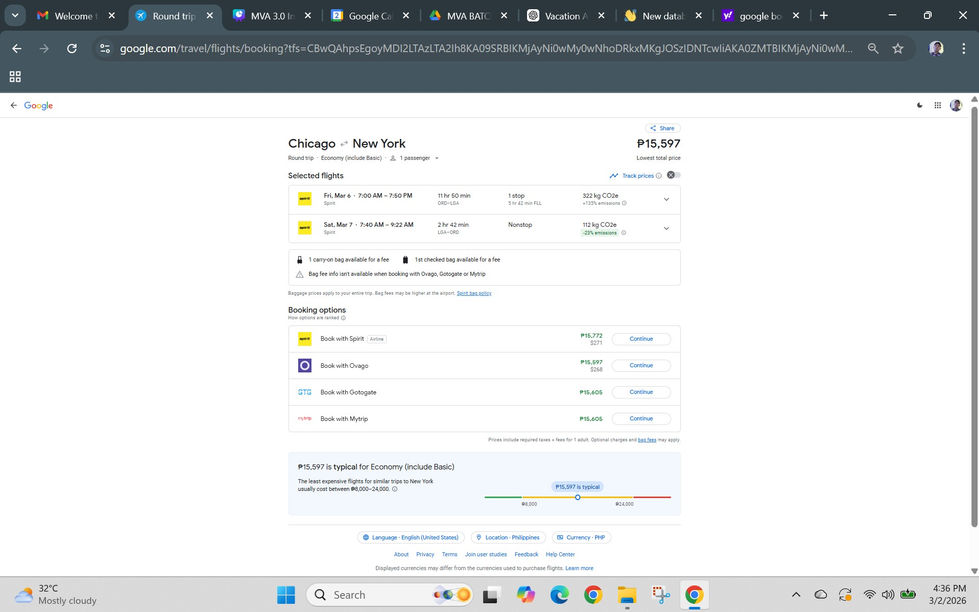
Task: Open the bag fees link
Action: pos(647,440)
